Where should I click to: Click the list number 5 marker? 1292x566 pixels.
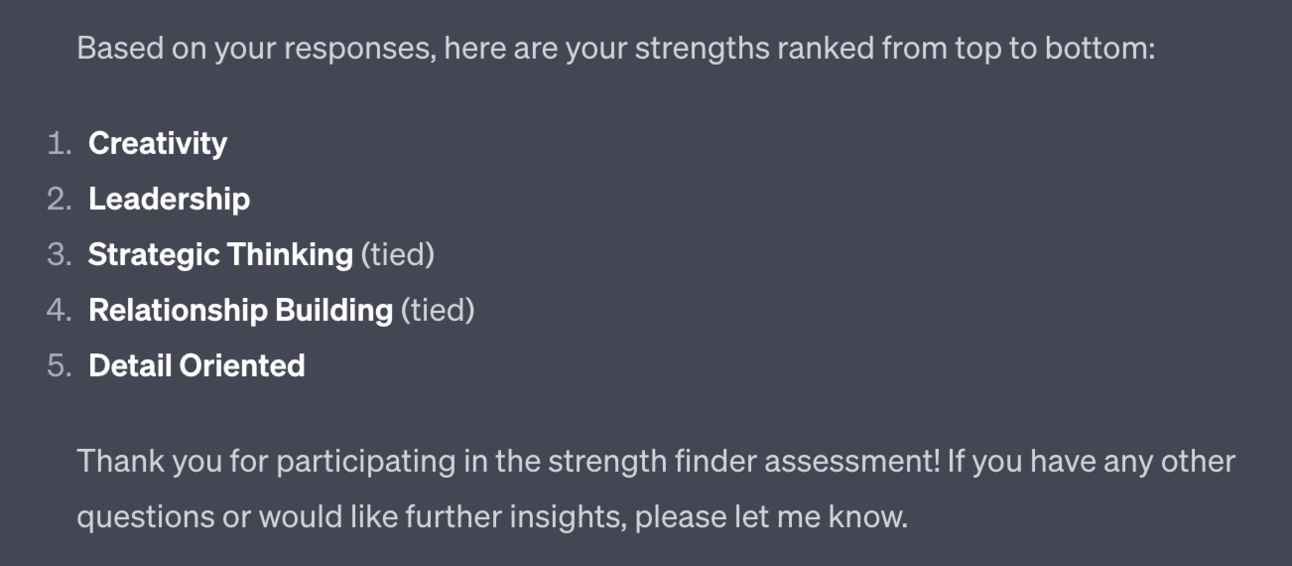[x=59, y=366]
